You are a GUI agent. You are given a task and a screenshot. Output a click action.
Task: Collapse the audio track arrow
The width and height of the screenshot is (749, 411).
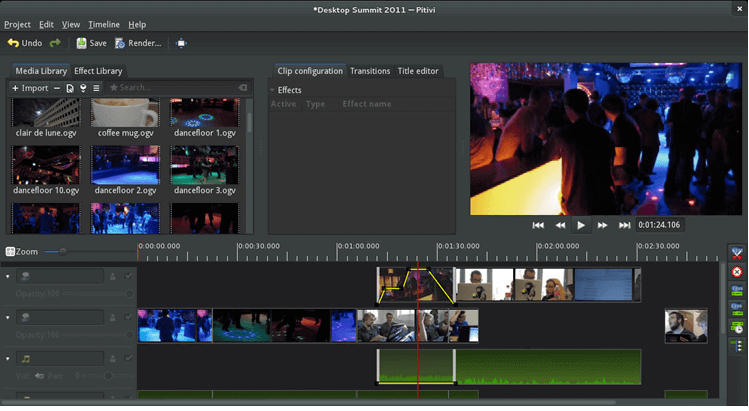tap(8, 358)
